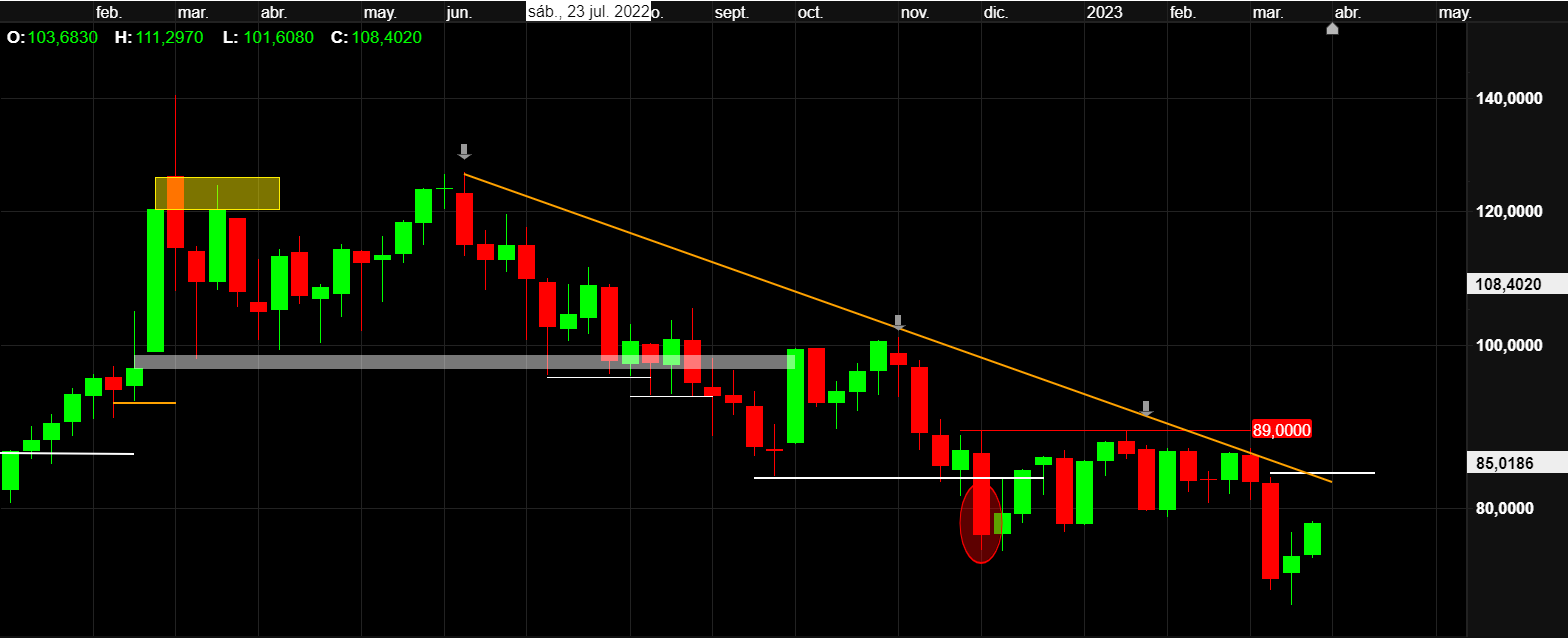Click the gray marker below the abr. label
The image size is (1568, 638).
click(x=1332, y=28)
